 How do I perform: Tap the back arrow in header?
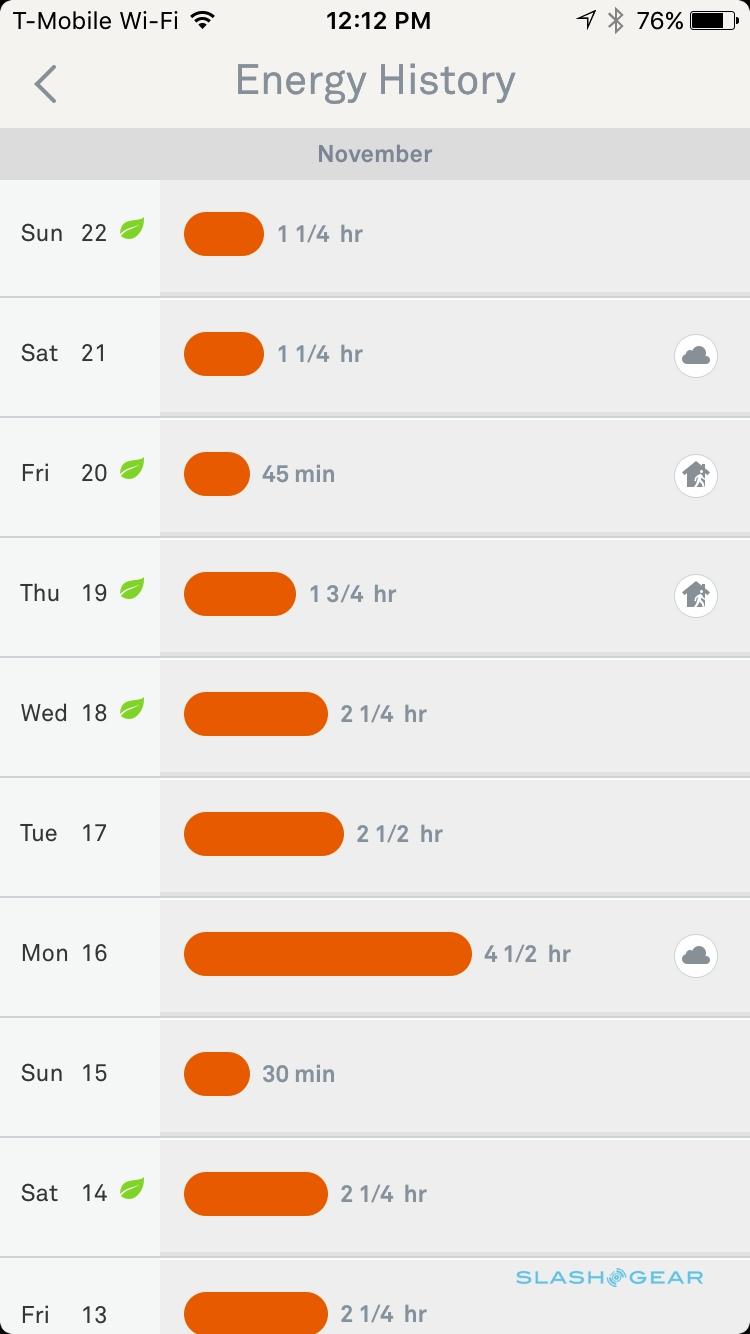tap(46, 84)
